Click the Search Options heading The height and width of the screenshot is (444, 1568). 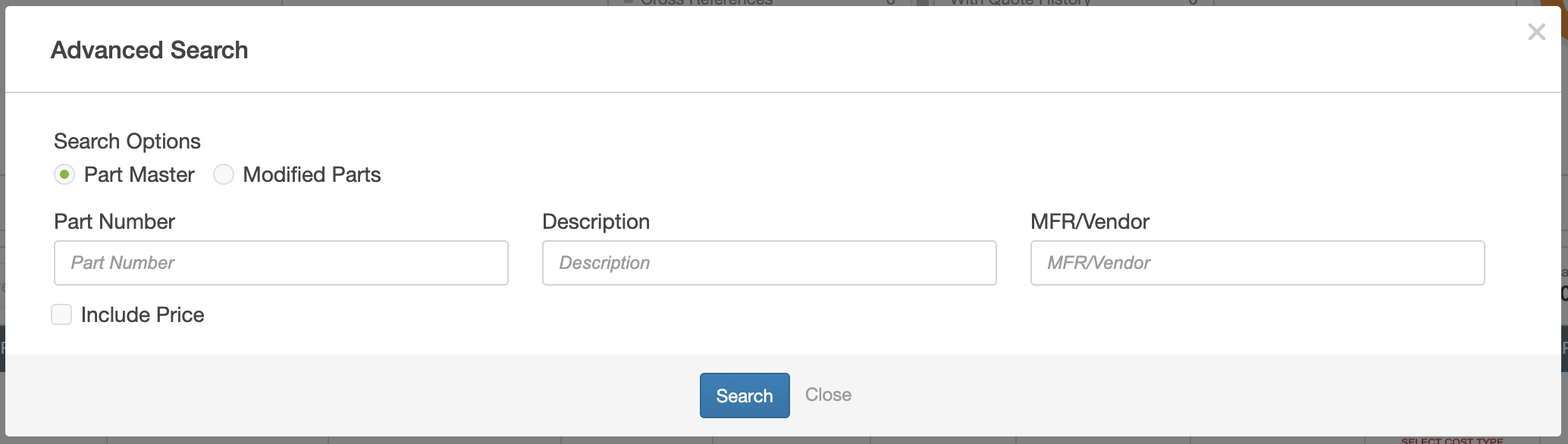click(127, 142)
